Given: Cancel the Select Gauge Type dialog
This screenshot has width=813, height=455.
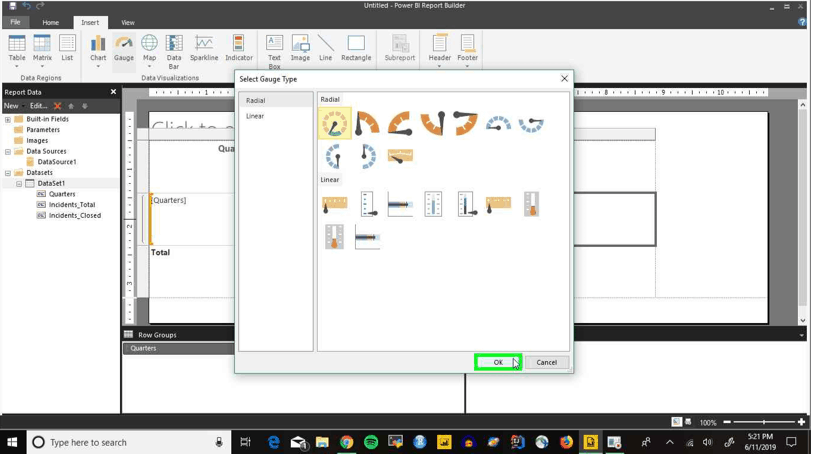Looking at the screenshot, I should pyautogui.click(x=546, y=362).
